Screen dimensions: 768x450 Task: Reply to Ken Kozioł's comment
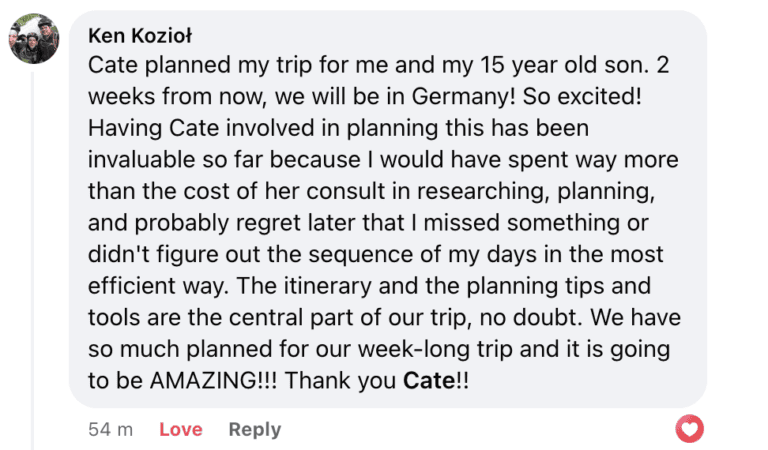pyautogui.click(x=254, y=429)
